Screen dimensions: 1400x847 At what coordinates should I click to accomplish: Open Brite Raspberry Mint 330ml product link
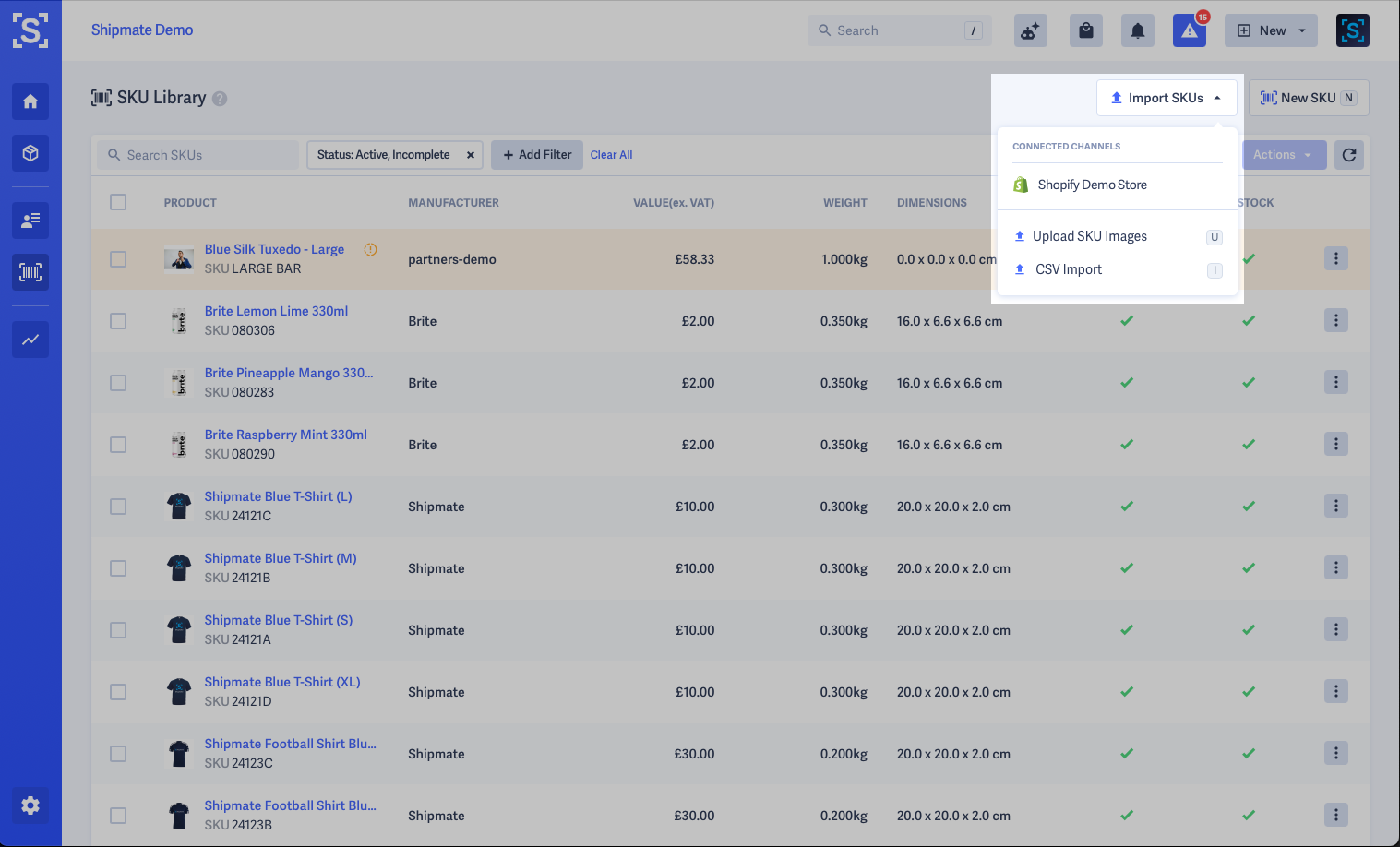coord(285,435)
